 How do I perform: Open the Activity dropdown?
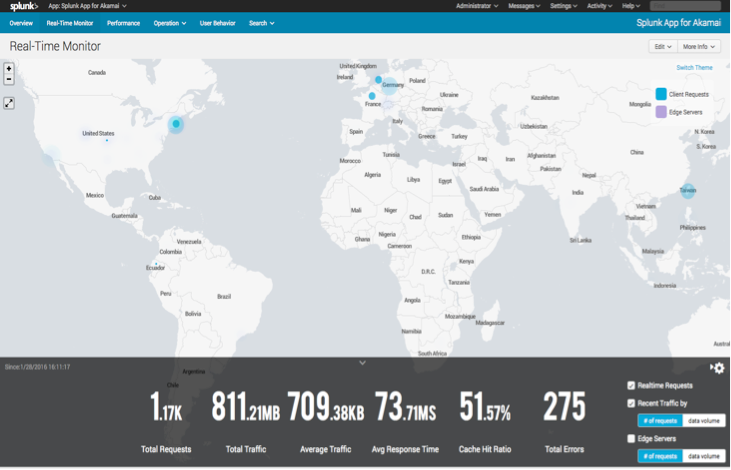(600, 6)
